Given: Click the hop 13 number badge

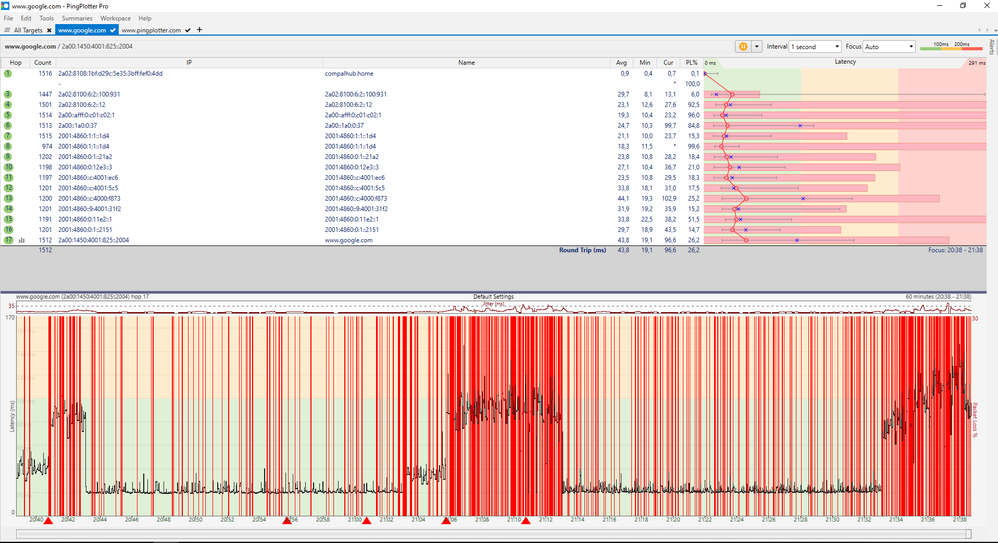Looking at the screenshot, I should (8, 198).
